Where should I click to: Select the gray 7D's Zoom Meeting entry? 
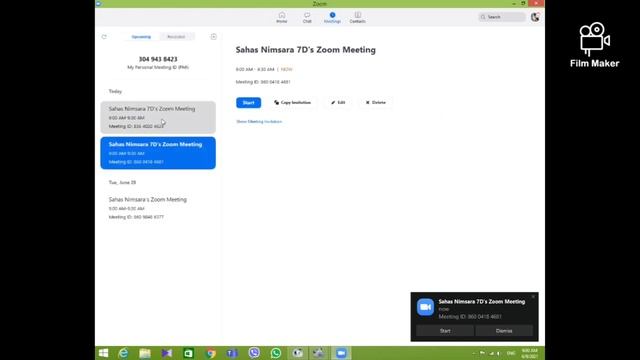point(158,117)
